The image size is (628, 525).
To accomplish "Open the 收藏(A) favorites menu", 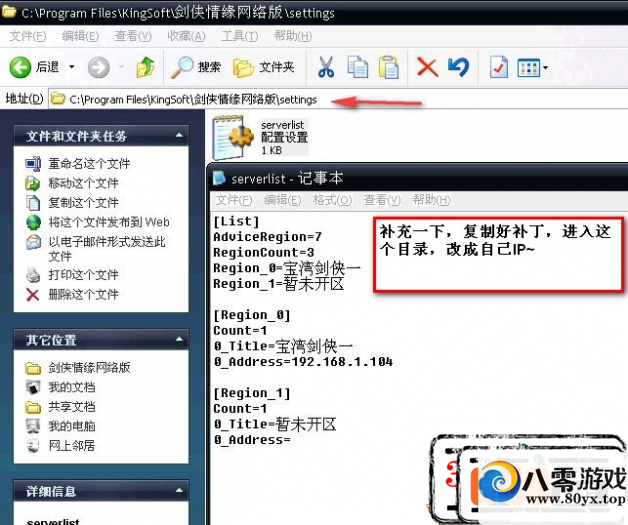I will 186,36.
